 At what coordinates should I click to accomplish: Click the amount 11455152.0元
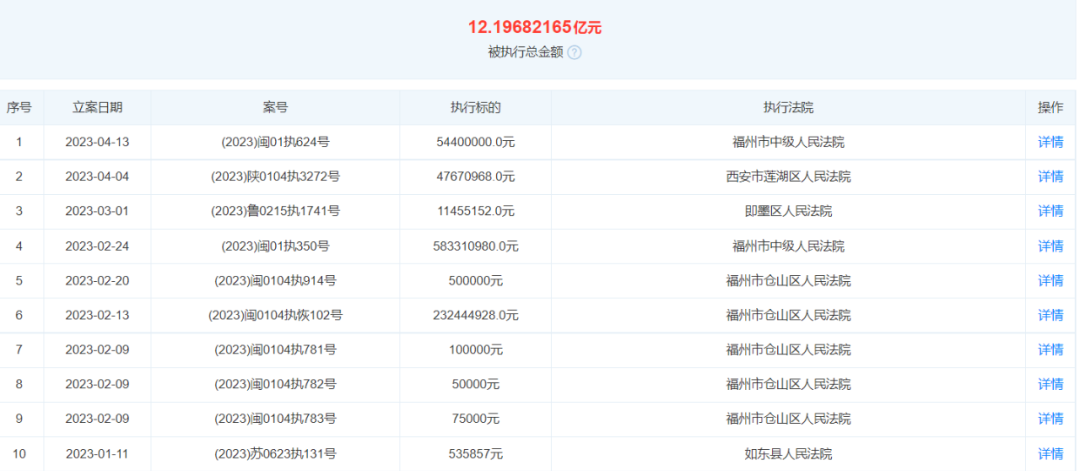(475, 211)
